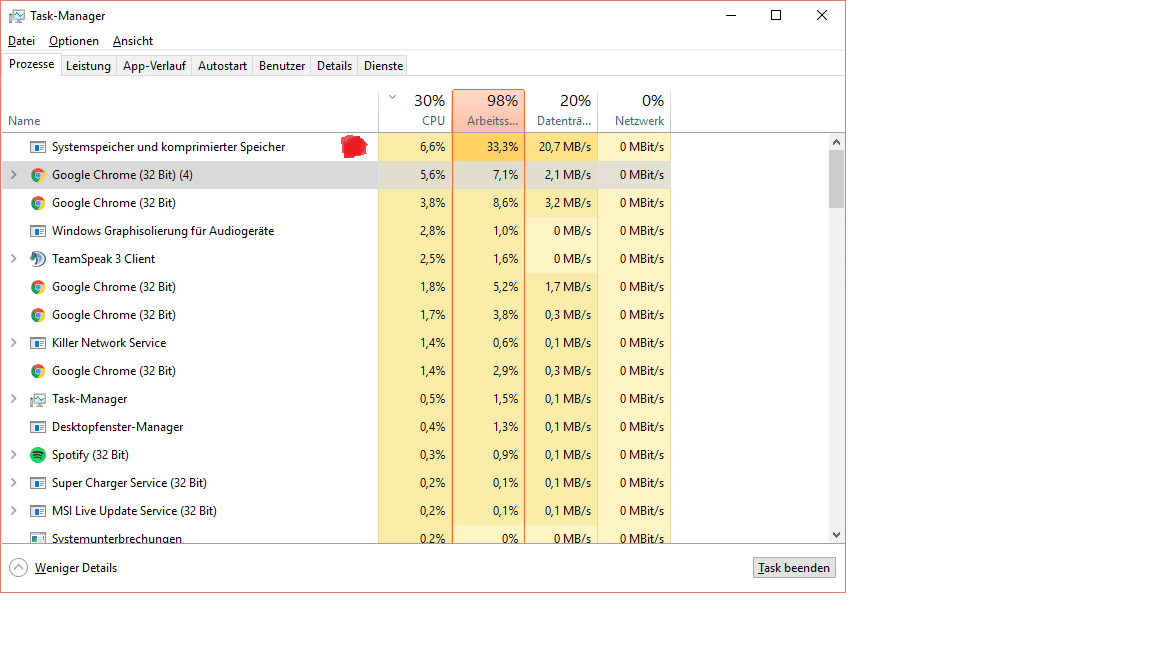Click the Weniger Details circular arrow icon
Image resolution: width=1152 pixels, height=648 pixels.
click(18, 568)
